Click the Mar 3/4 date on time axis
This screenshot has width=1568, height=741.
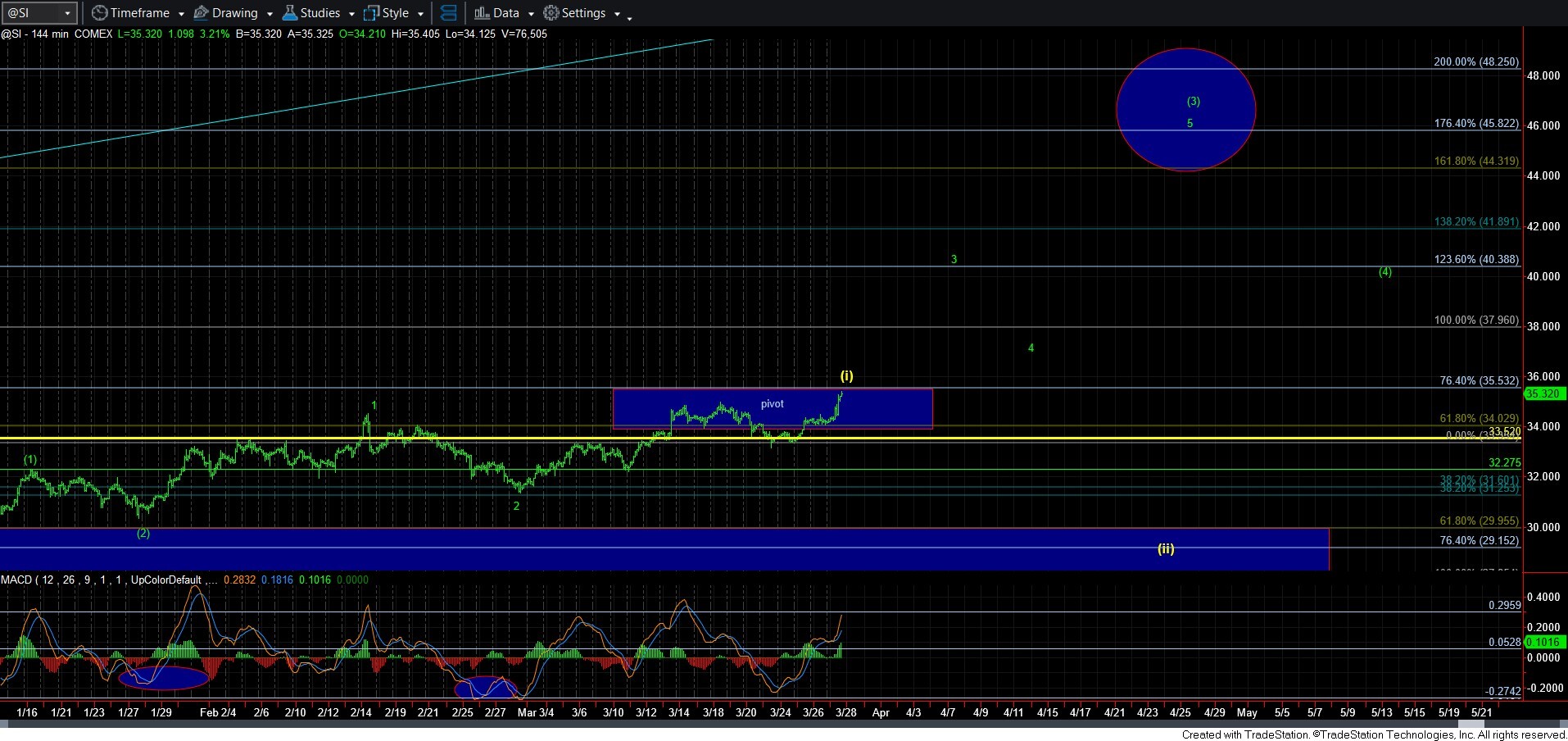coord(536,712)
